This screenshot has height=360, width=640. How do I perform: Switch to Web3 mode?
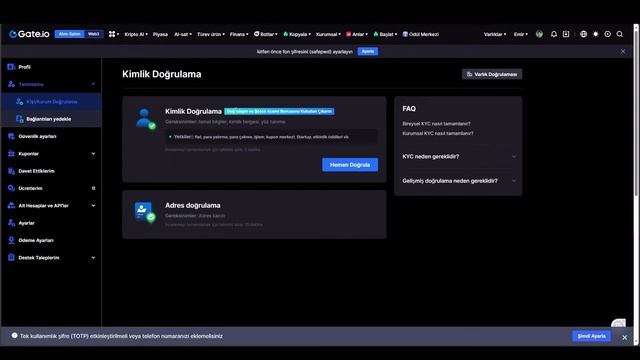(93, 34)
